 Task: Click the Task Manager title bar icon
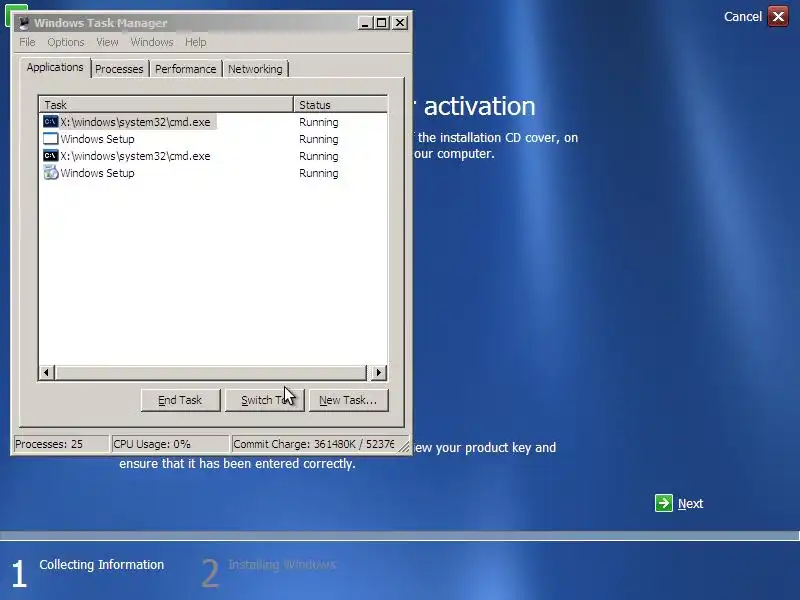[x=23, y=23]
